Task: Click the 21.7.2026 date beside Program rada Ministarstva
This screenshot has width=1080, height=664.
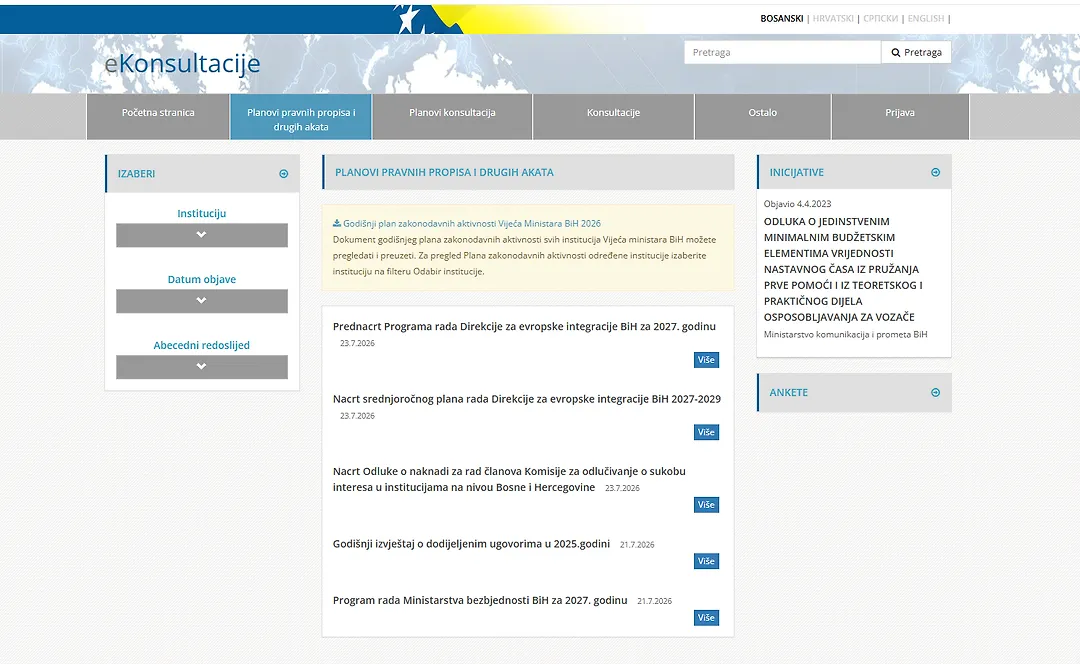Action: click(654, 601)
